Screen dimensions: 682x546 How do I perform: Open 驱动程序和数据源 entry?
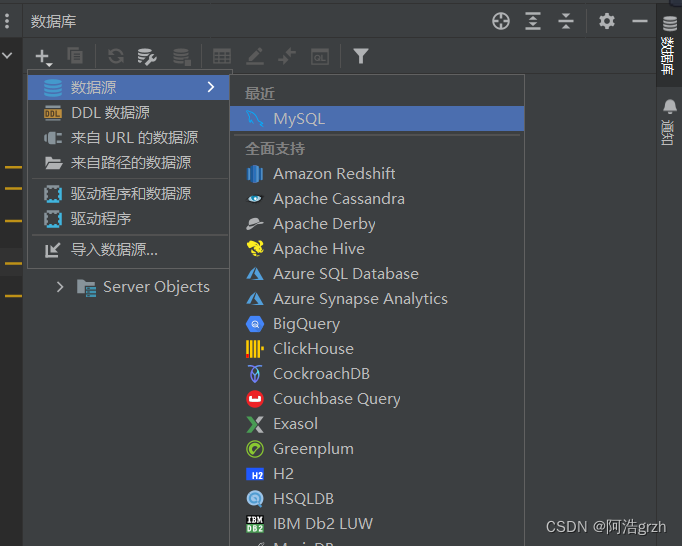(x=129, y=194)
